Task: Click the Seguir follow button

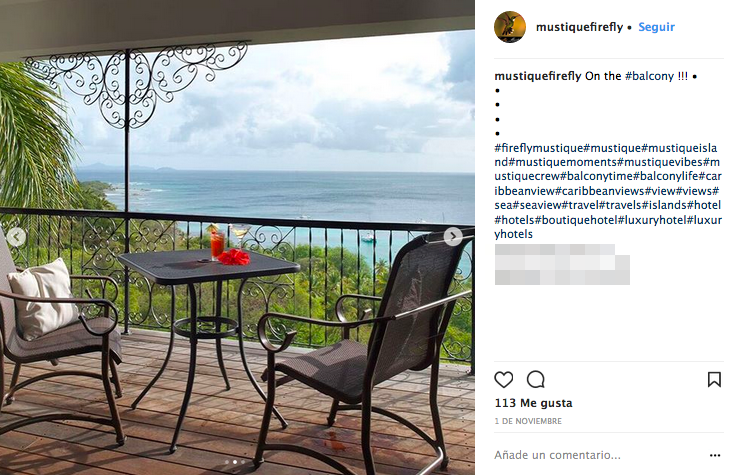Action: 656,27
